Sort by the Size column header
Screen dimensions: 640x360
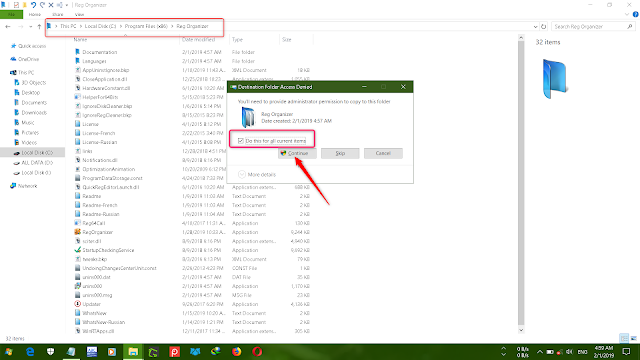coord(287,40)
